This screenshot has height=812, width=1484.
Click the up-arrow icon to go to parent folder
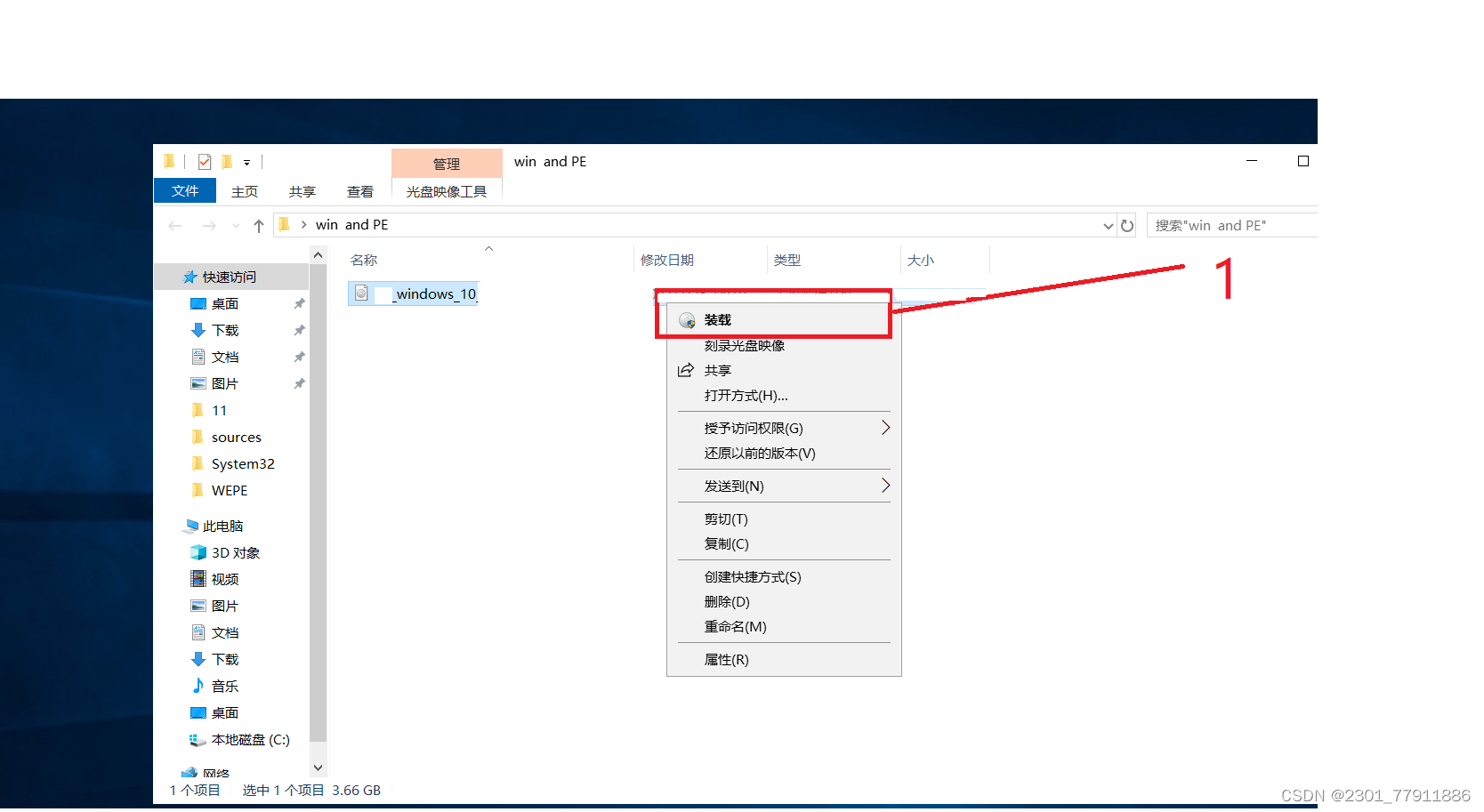point(258,225)
